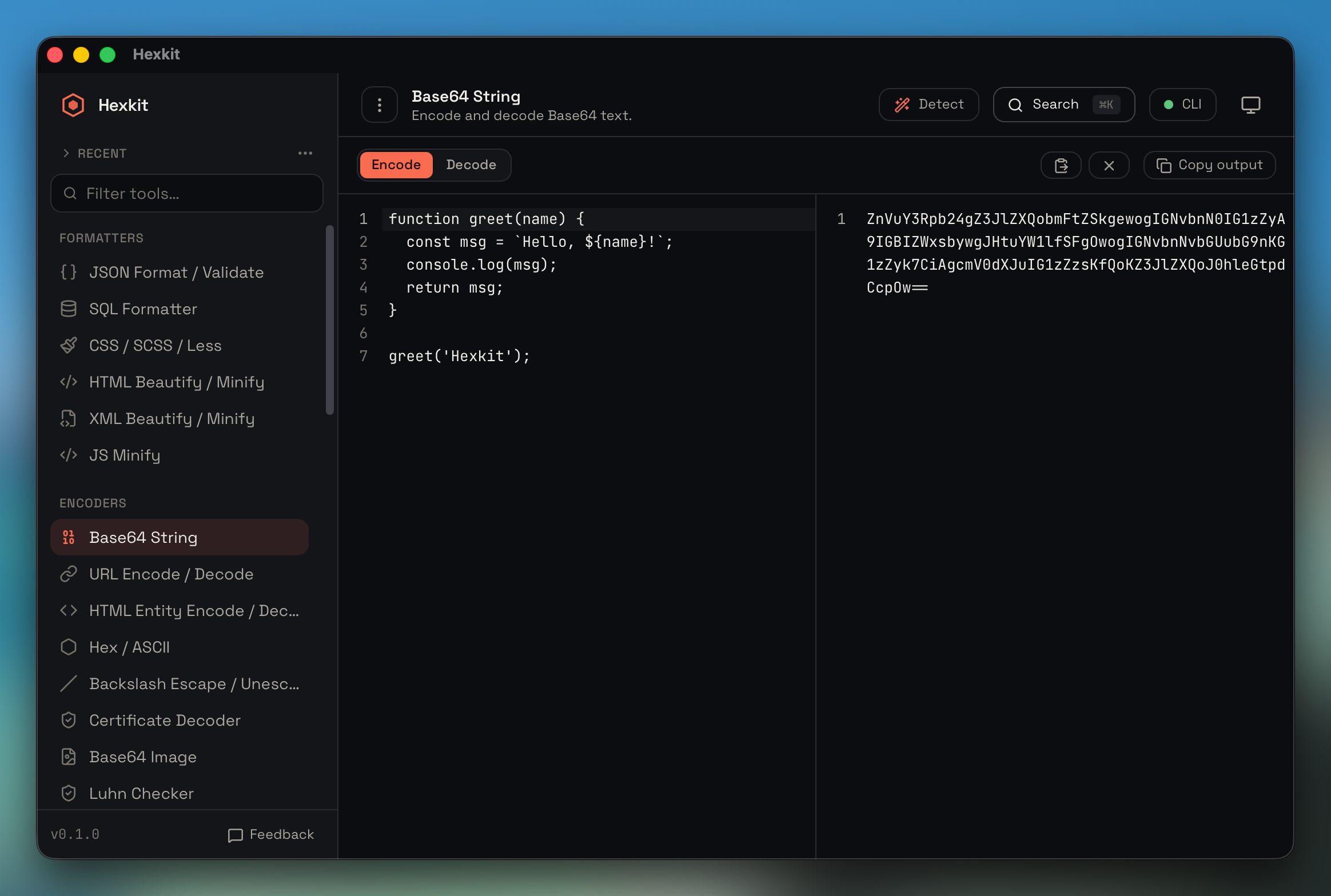
Task: Click the Feedback speech bubble icon
Action: [x=235, y=835]
